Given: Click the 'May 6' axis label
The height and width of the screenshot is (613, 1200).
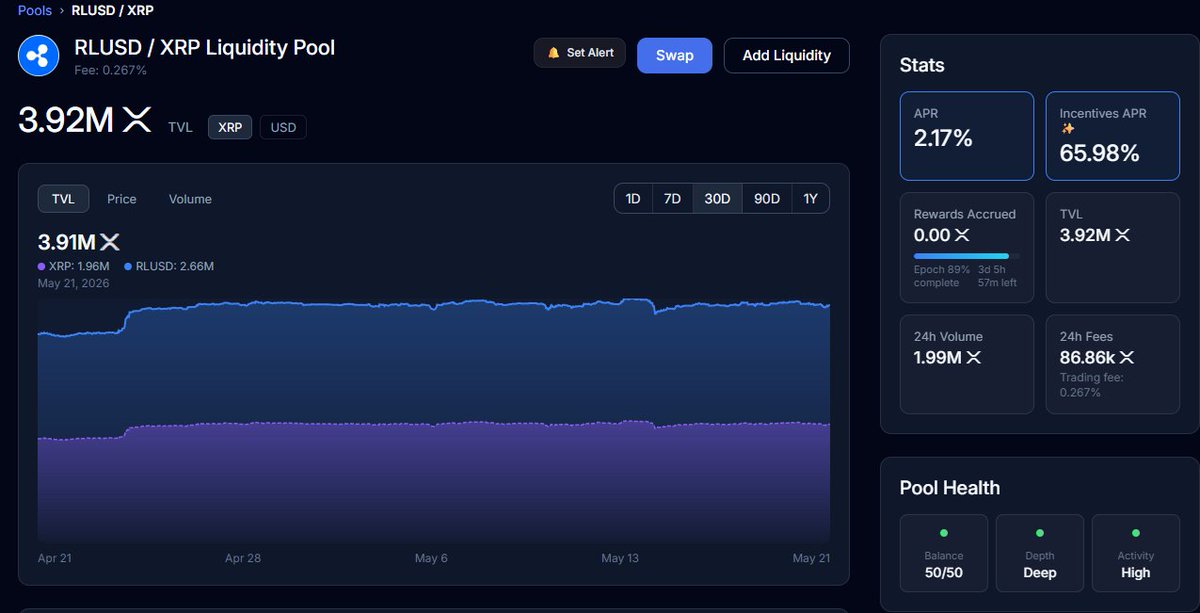Looking at the screenshot, I should pos(431,558).
